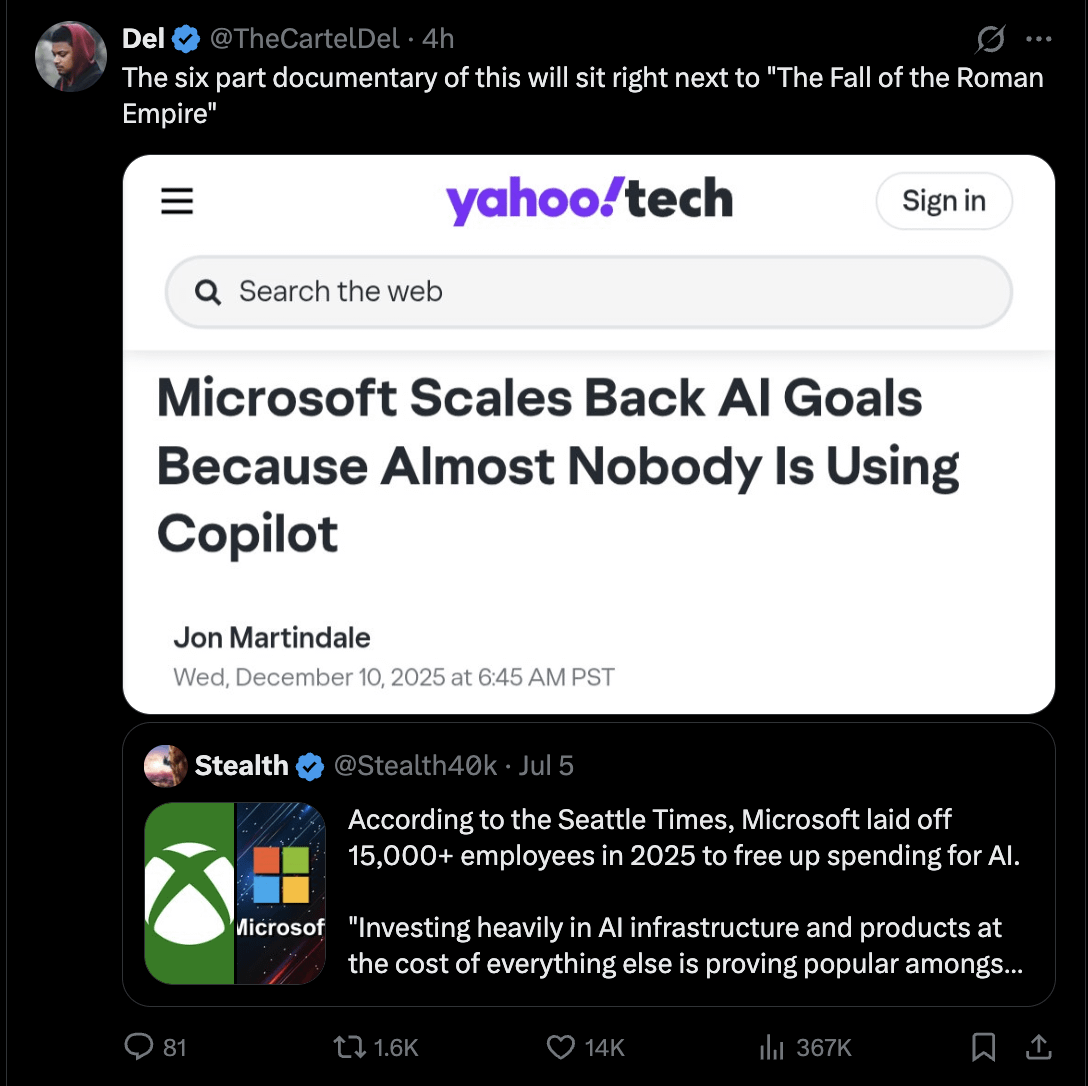Click Stealth's small profile avatar
Viewport: 1088px width, 1086px height.
166,766
